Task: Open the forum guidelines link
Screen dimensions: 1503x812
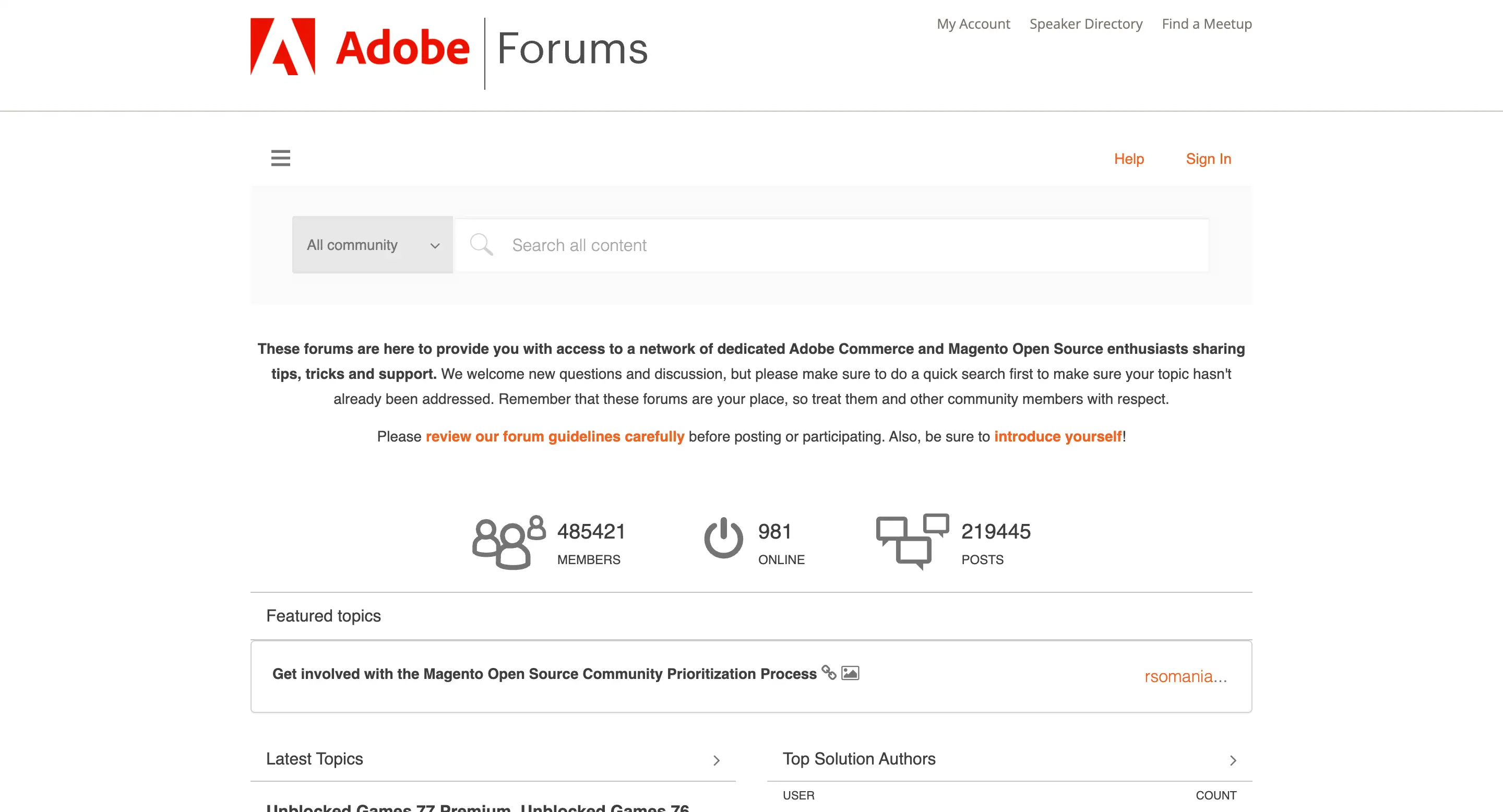Action: point(555,436)
